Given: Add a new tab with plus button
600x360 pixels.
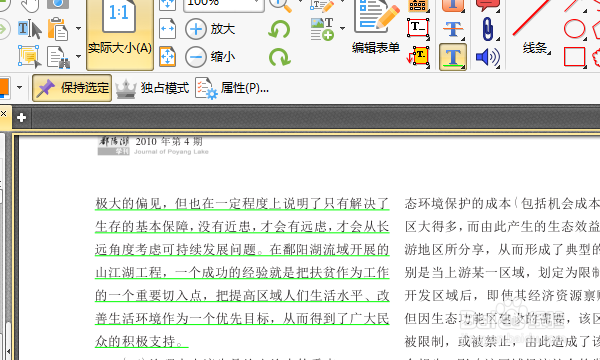Looking at the screenshot, I should [21, 117].
